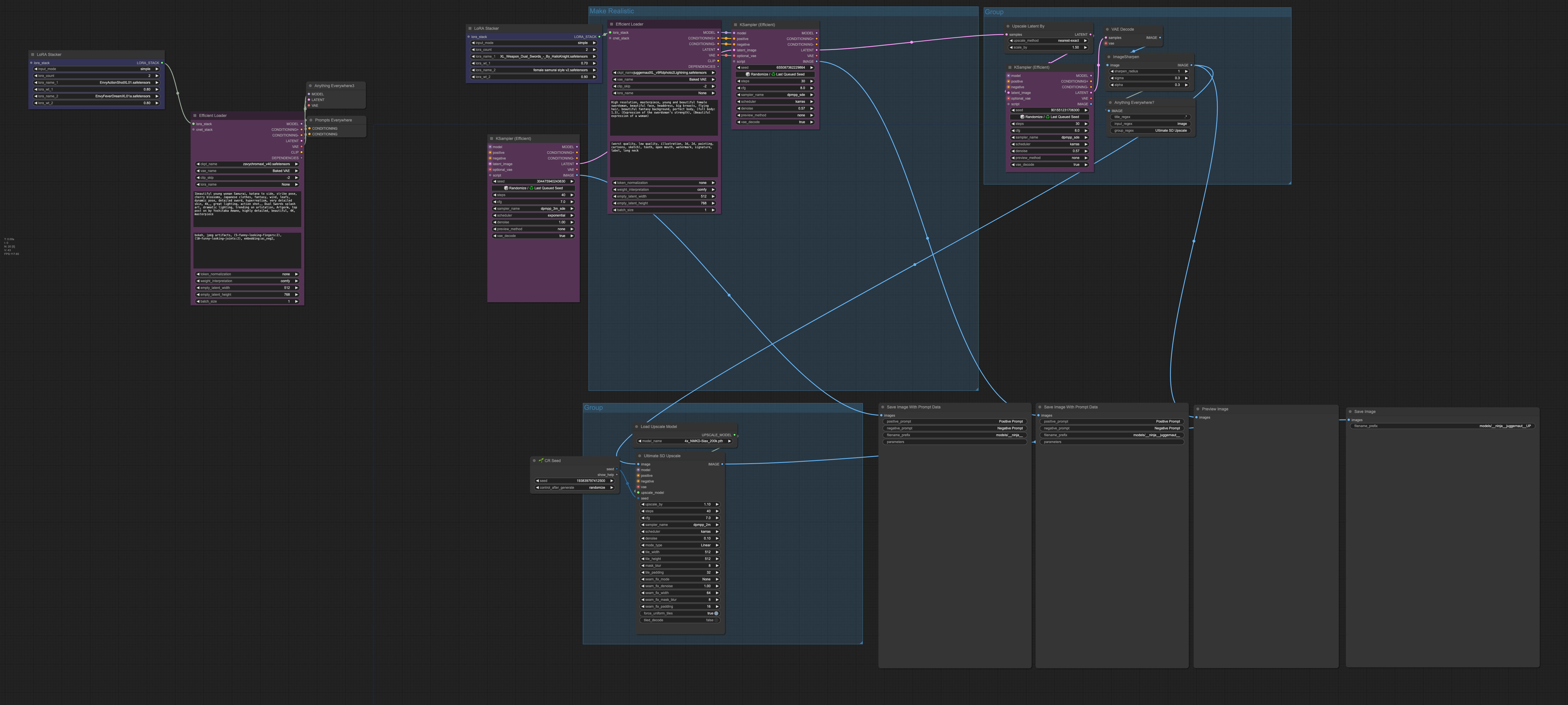Open model_name dropdown in Load Upscale Model
The width and height of the screenshot is (1568, 705).
click(x=685, y=441)
